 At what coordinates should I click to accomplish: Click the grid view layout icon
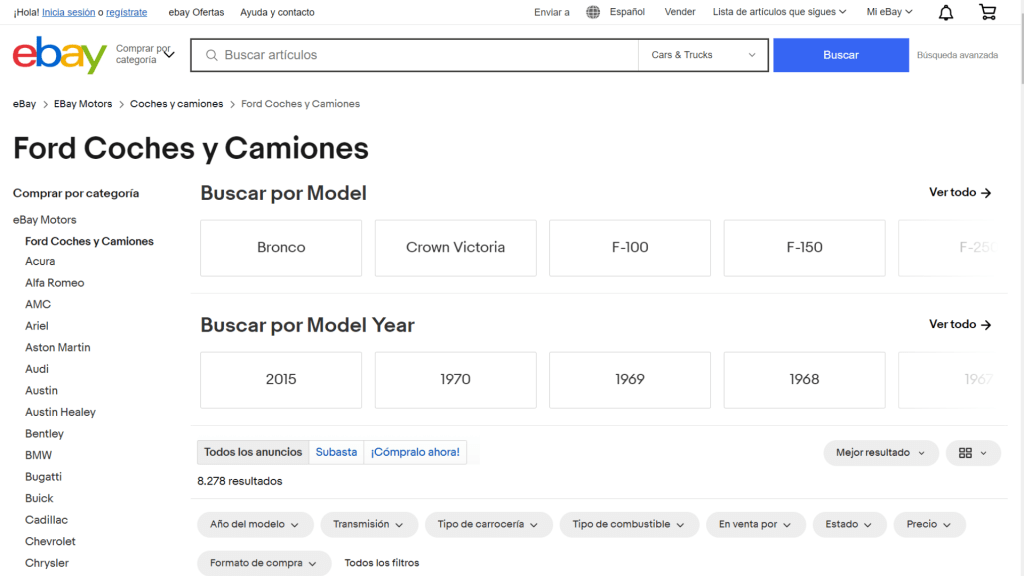click(x=973, y=453)
